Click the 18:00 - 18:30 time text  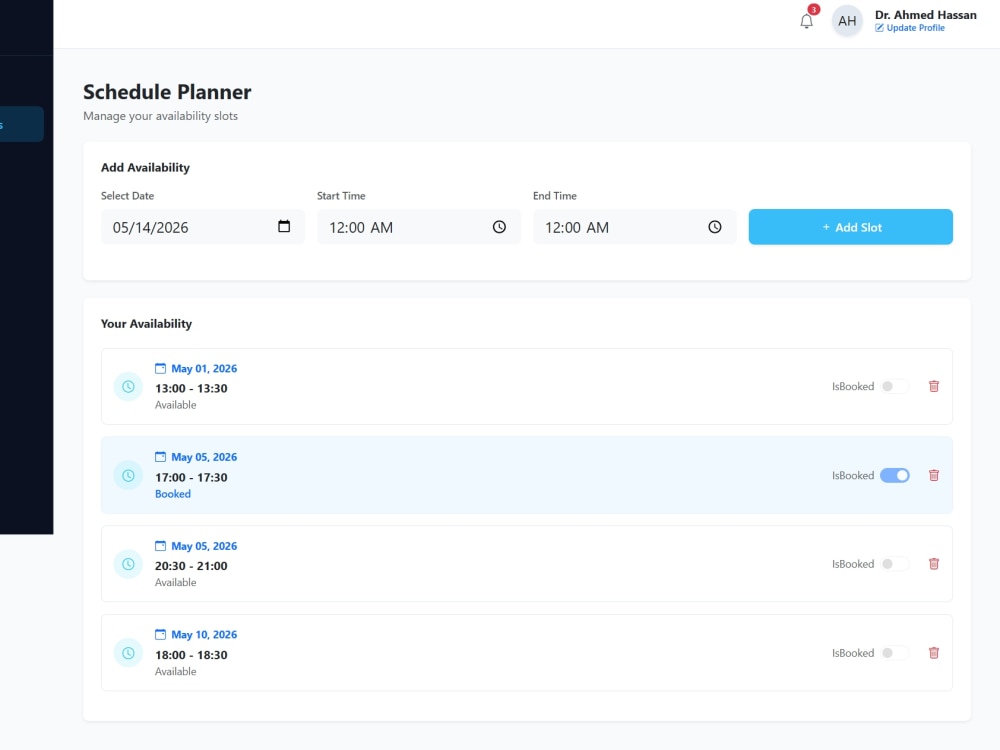click(x=191, y=655)
